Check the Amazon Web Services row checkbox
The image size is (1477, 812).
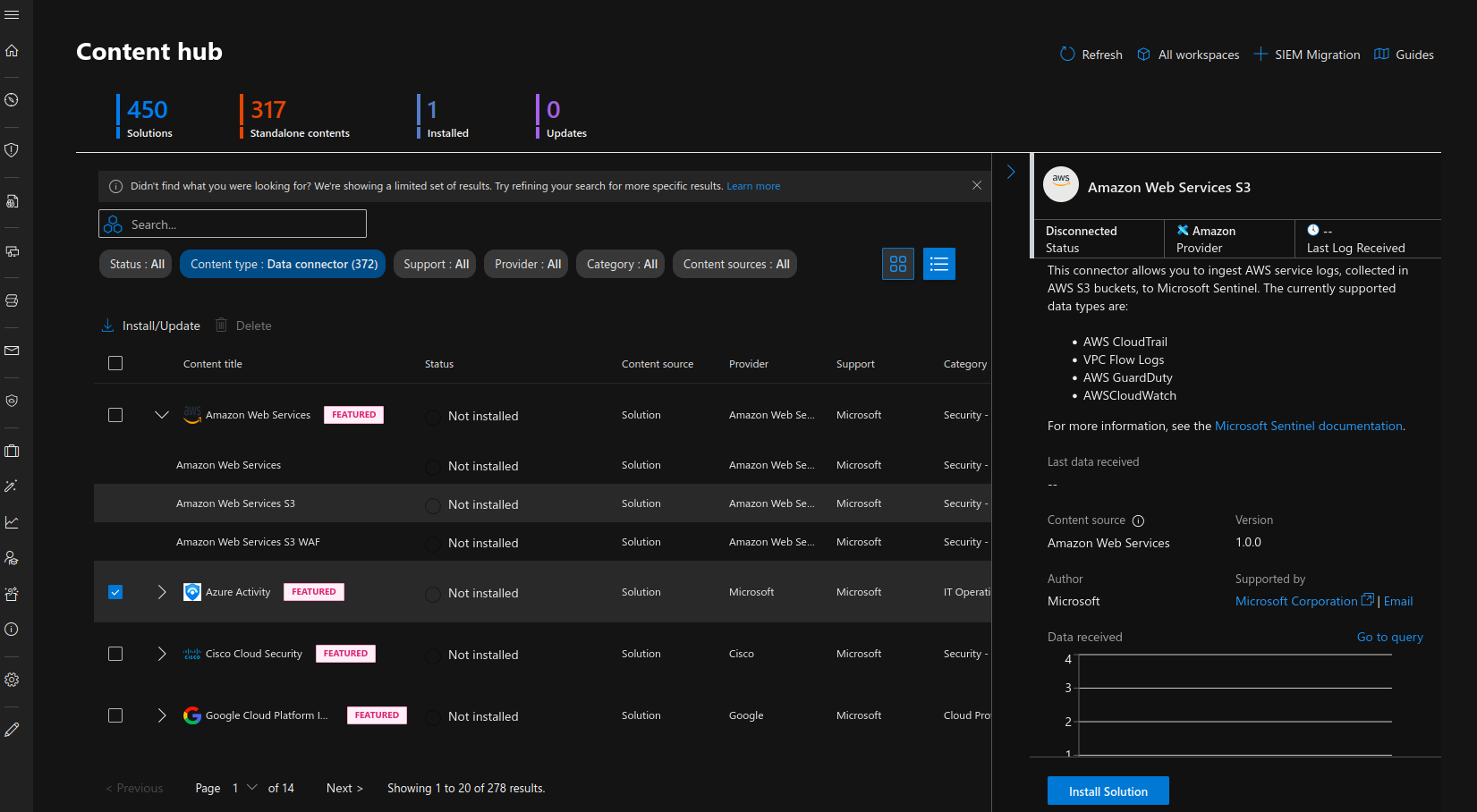coord(115,415)
